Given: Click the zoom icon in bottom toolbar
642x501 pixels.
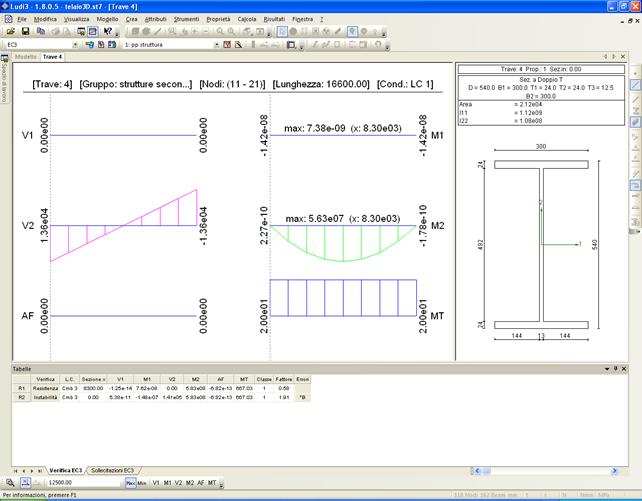Looking at the screenshot, I should pos(9,482).
